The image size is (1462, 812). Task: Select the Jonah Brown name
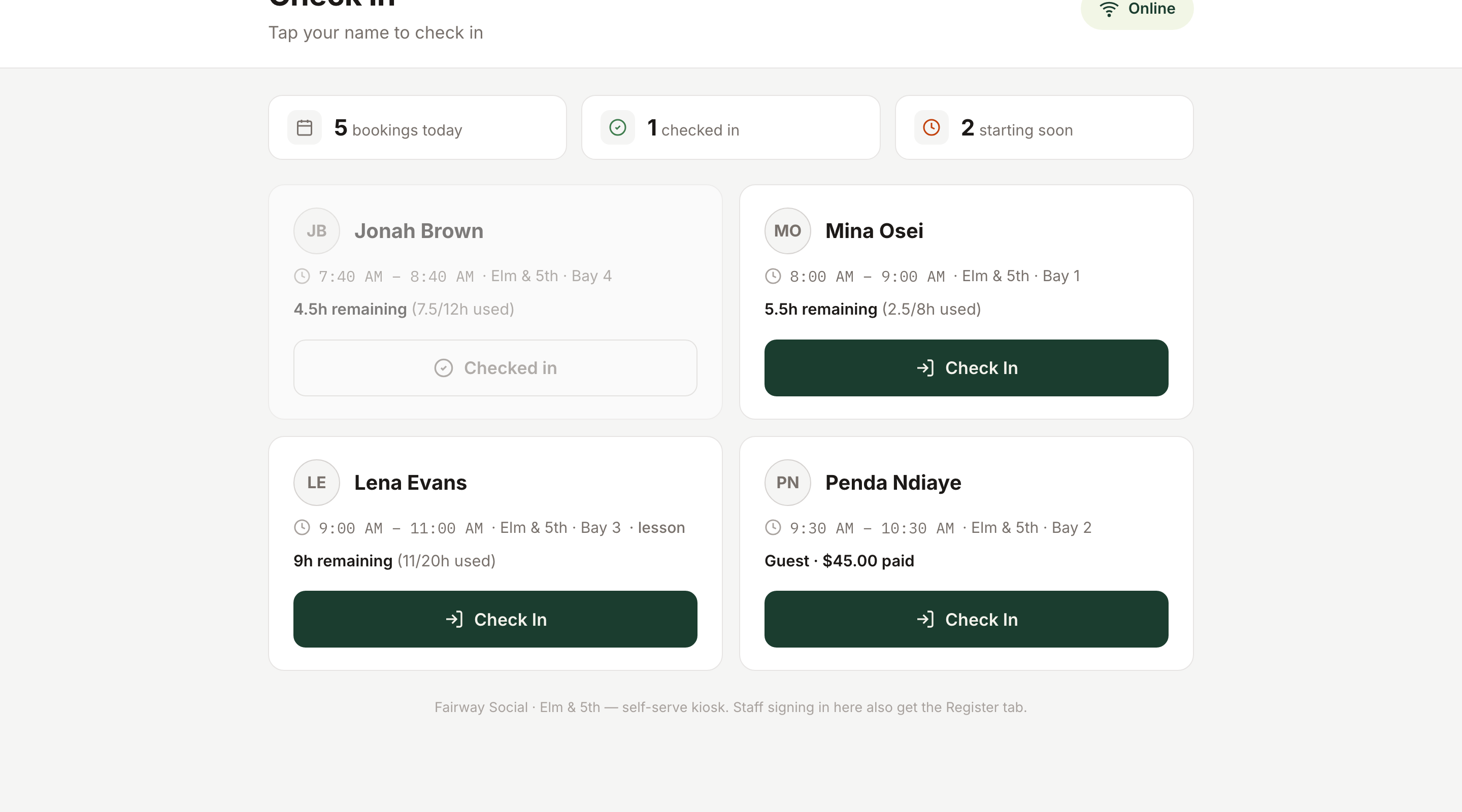(x=419, y=231)
